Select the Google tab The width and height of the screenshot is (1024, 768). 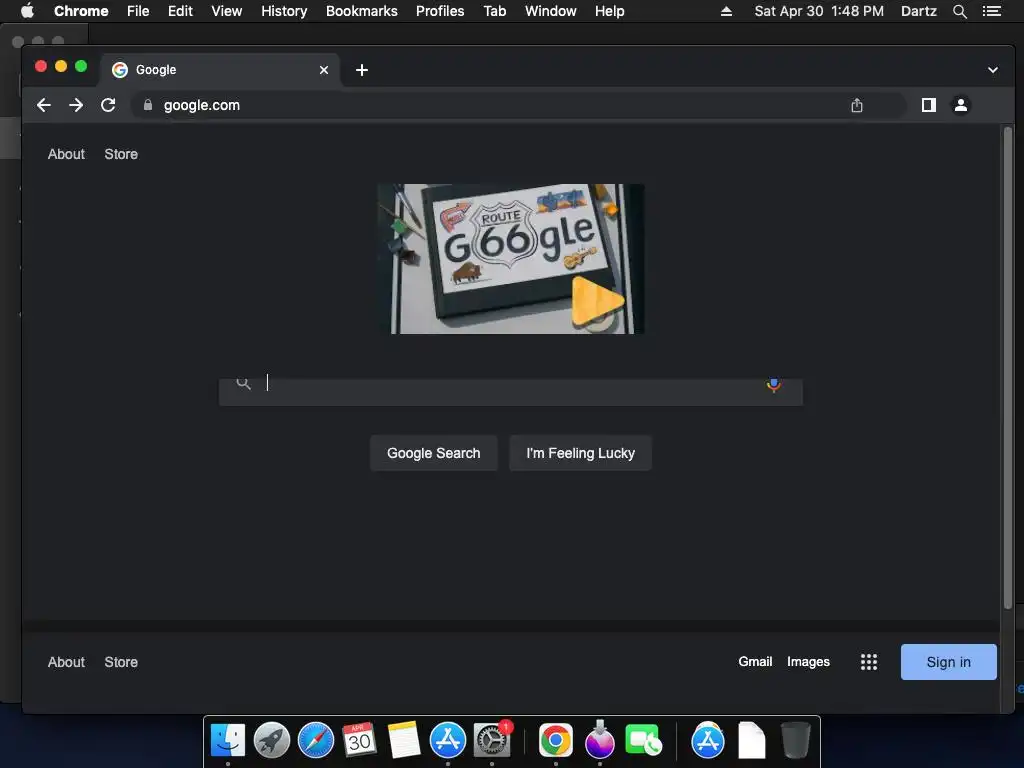point(219,70)
